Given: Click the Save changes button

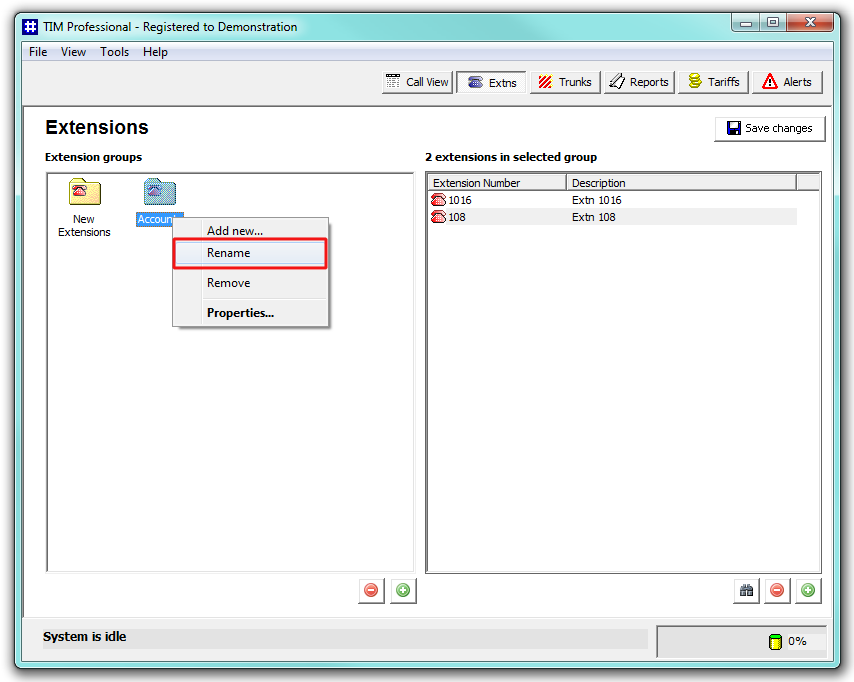Looking at the screenshot, I should coord(770,129).
